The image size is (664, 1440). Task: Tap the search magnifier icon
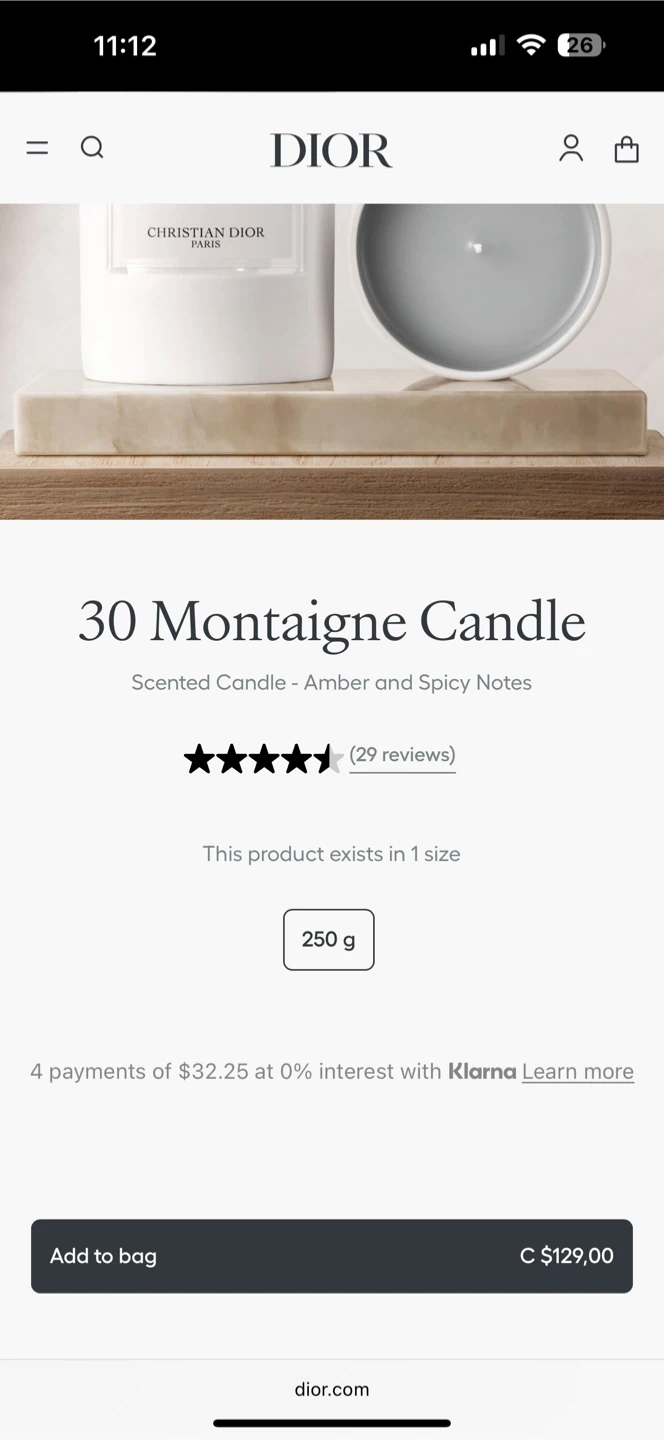92,148
